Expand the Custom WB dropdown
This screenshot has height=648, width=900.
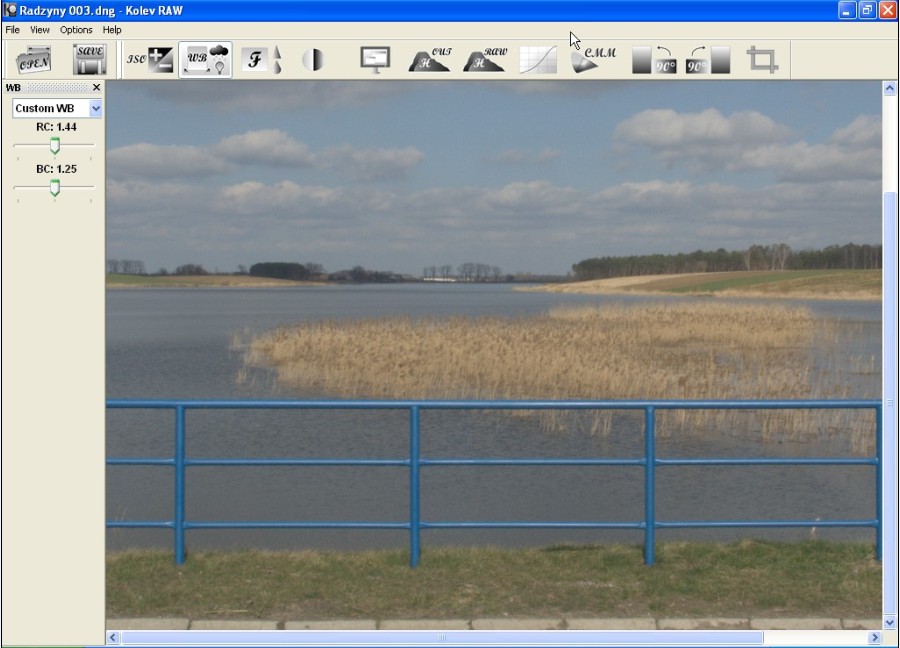[x=96, y=108]
